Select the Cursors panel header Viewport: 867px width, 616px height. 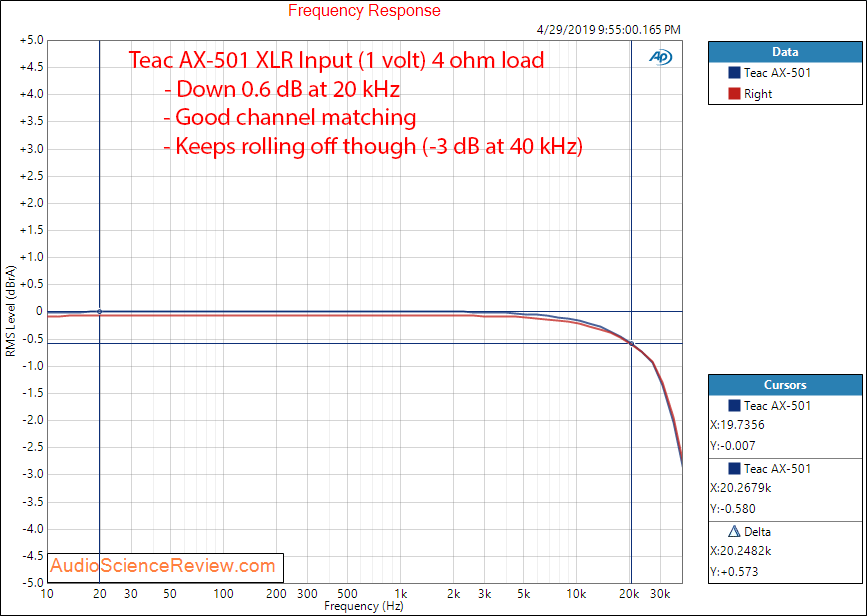point(785,385)
